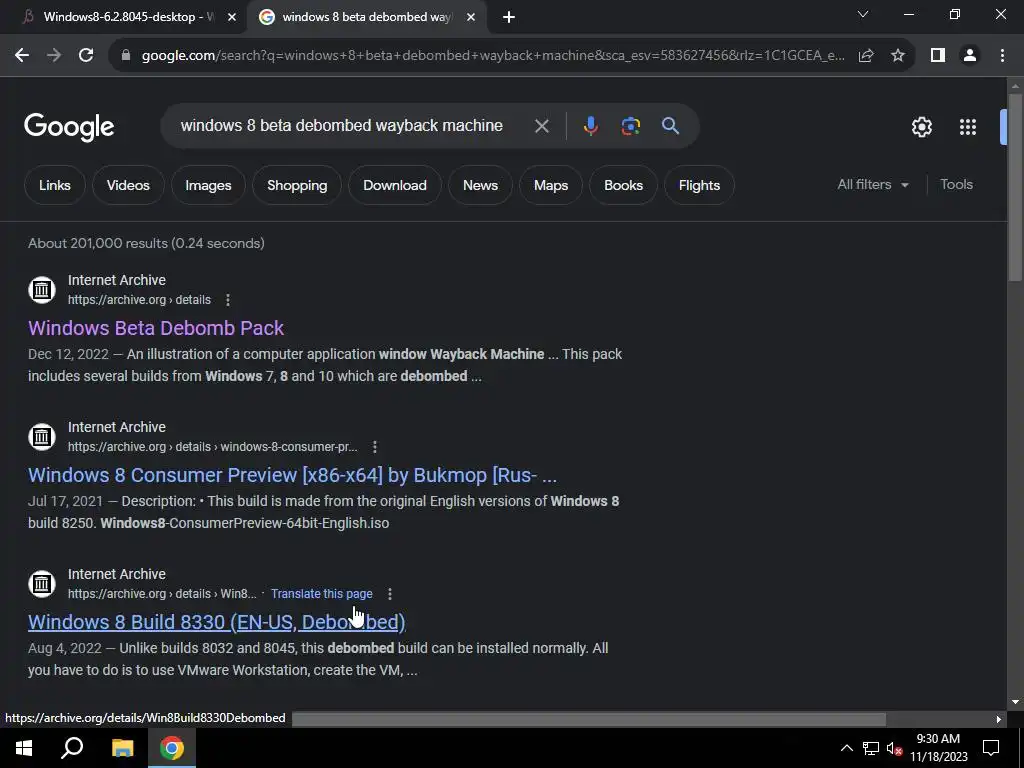Open the Chrome profile icon
1024x768 pixels.
click(x=970, y=56)
